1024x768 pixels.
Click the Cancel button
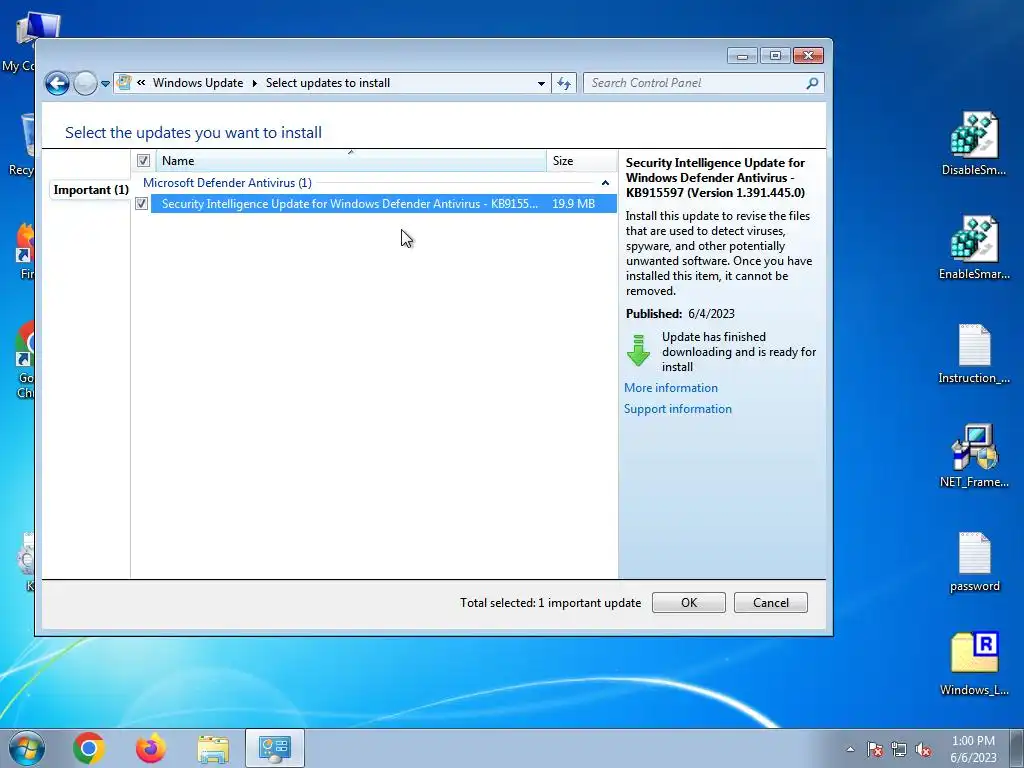point(771,603)
